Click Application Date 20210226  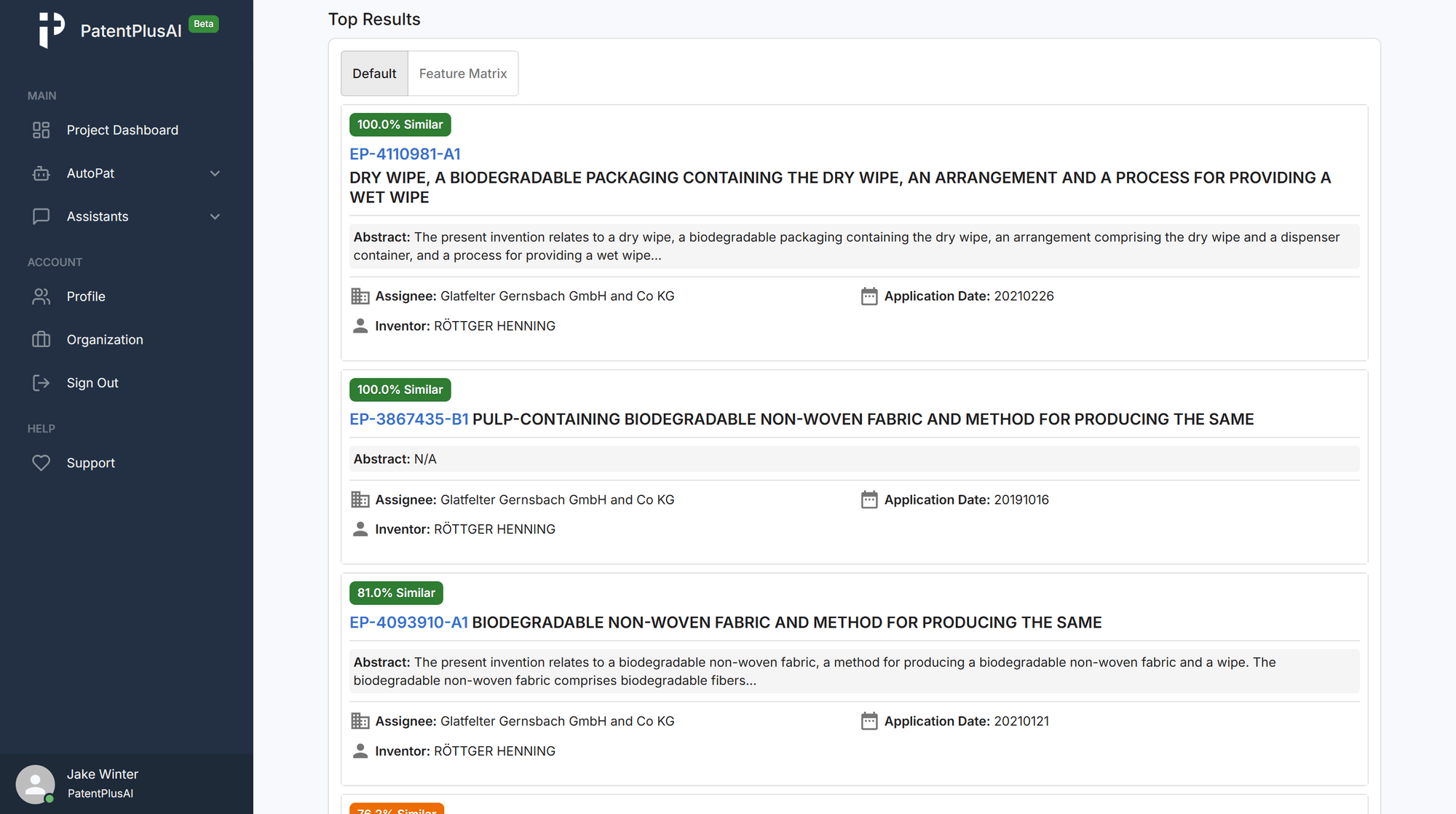click(x=969, y=296)
